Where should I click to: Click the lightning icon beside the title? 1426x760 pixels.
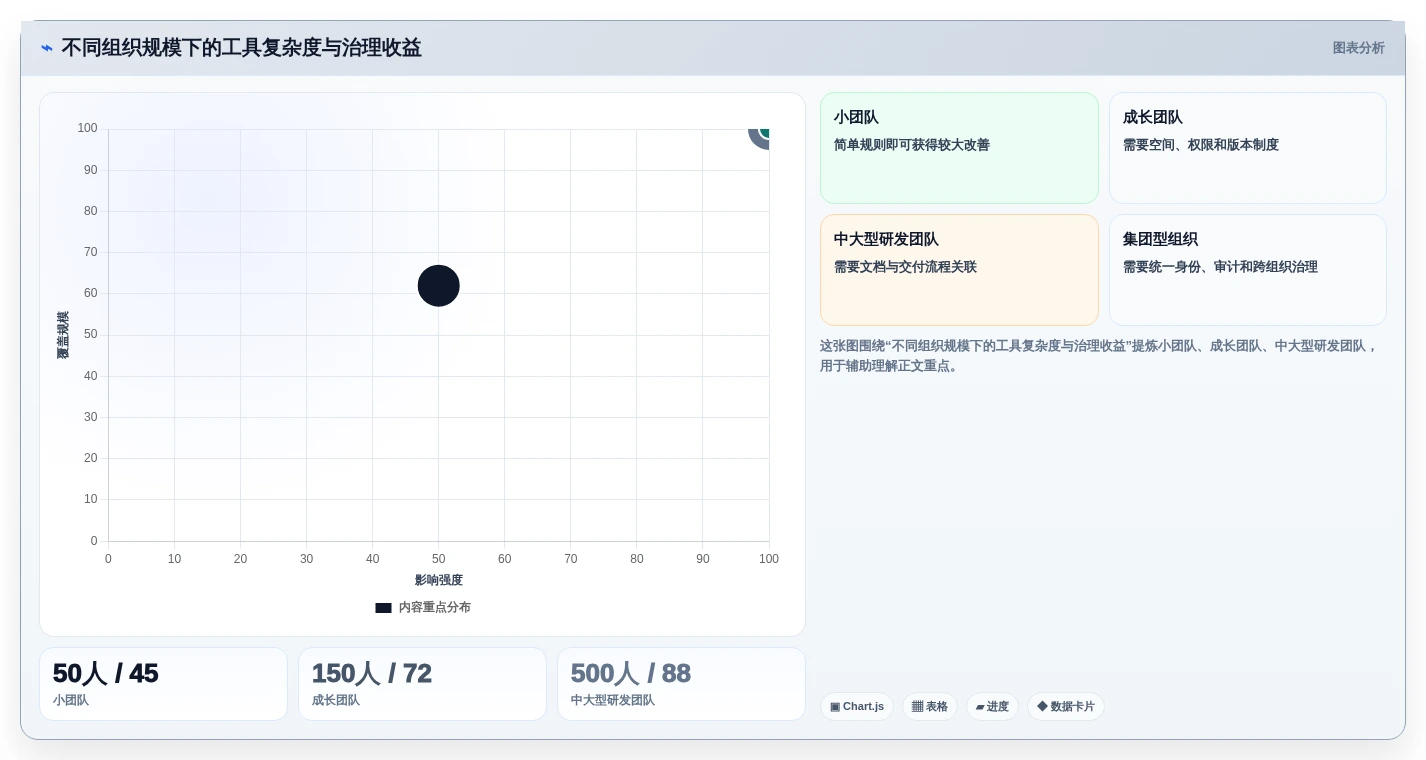(47, 48)
